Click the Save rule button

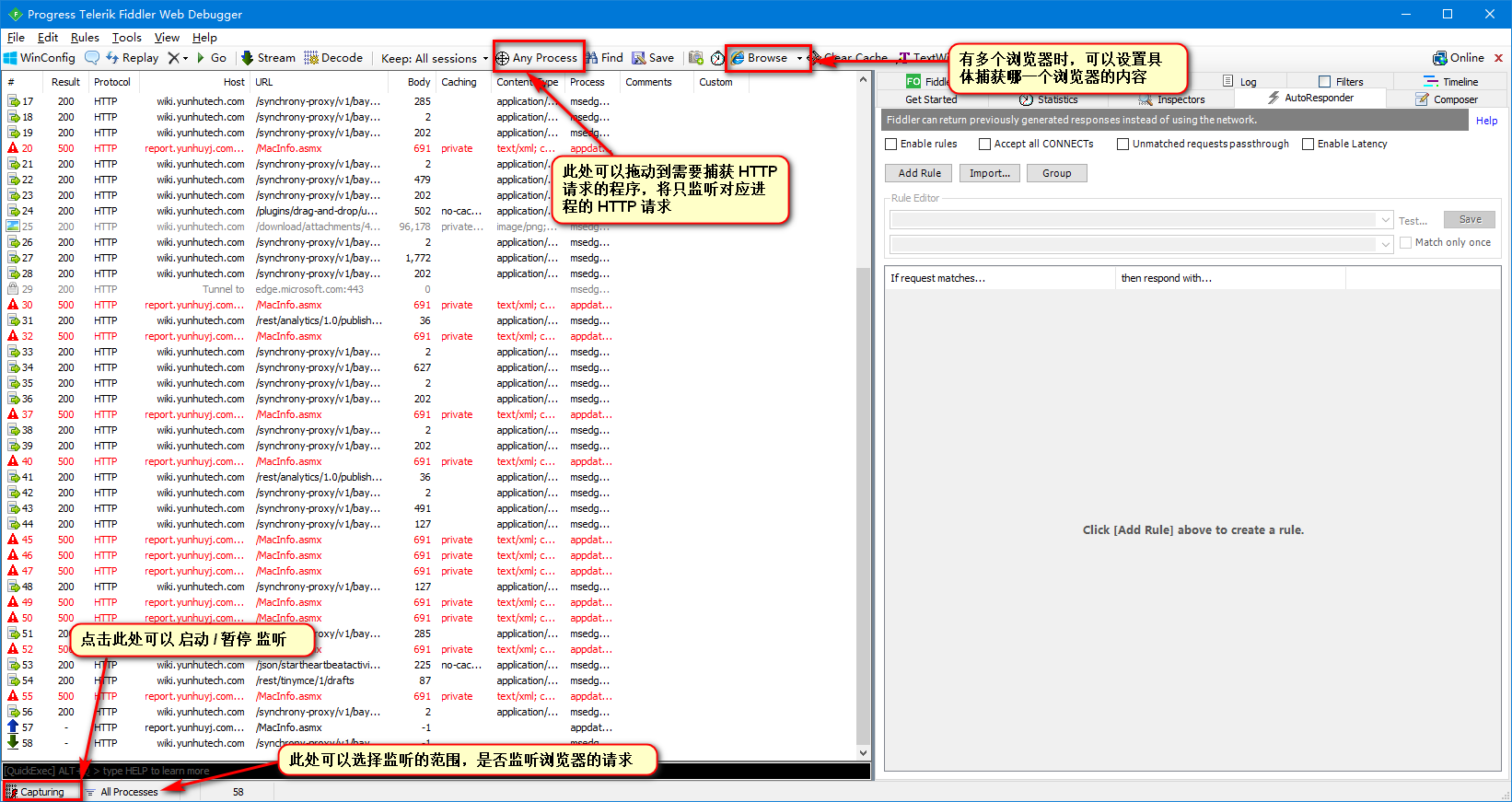1470,219
